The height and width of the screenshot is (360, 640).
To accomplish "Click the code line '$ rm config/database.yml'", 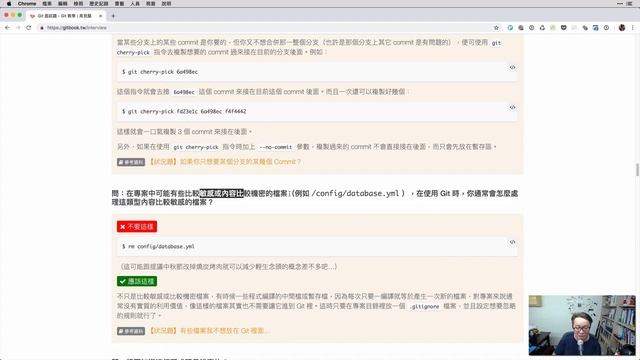I will pos(158,247).
